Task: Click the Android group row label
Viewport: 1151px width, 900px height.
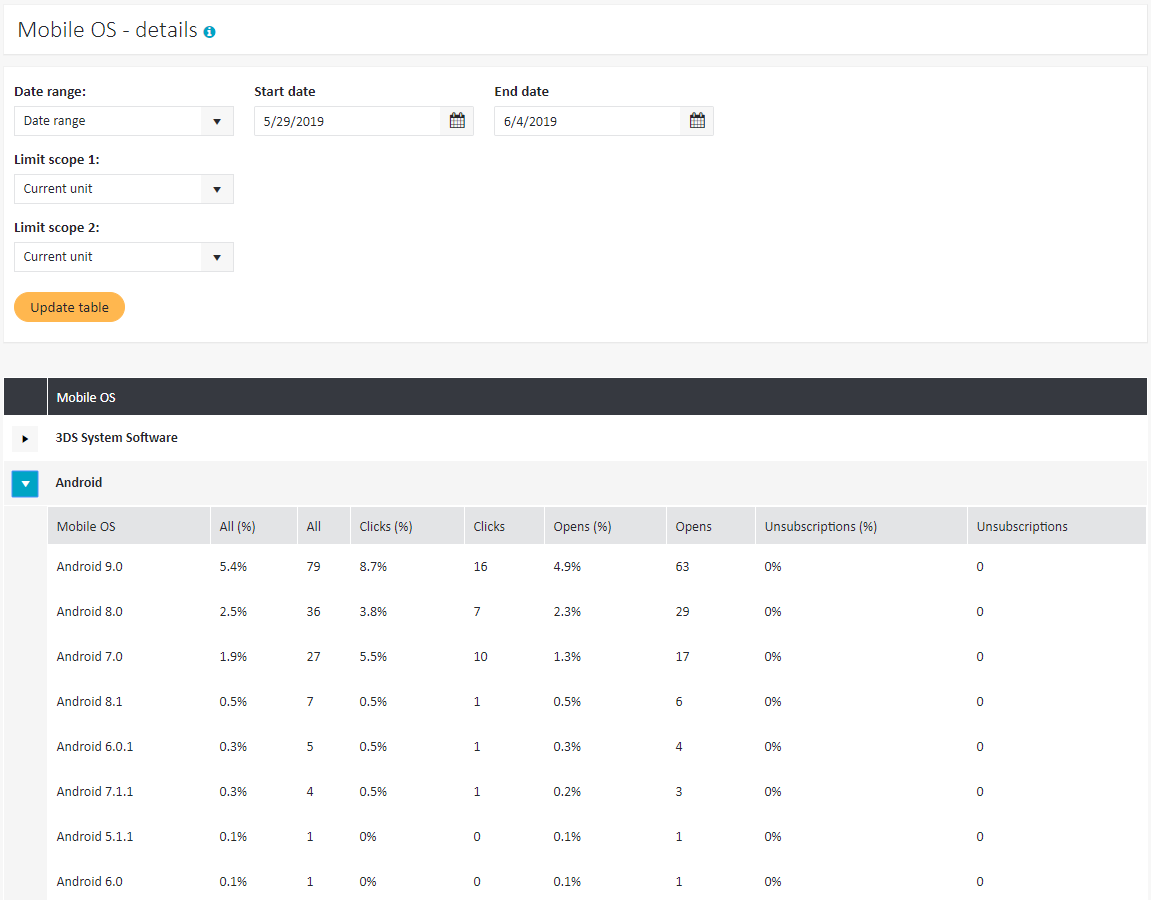Action: coord(79,482)
